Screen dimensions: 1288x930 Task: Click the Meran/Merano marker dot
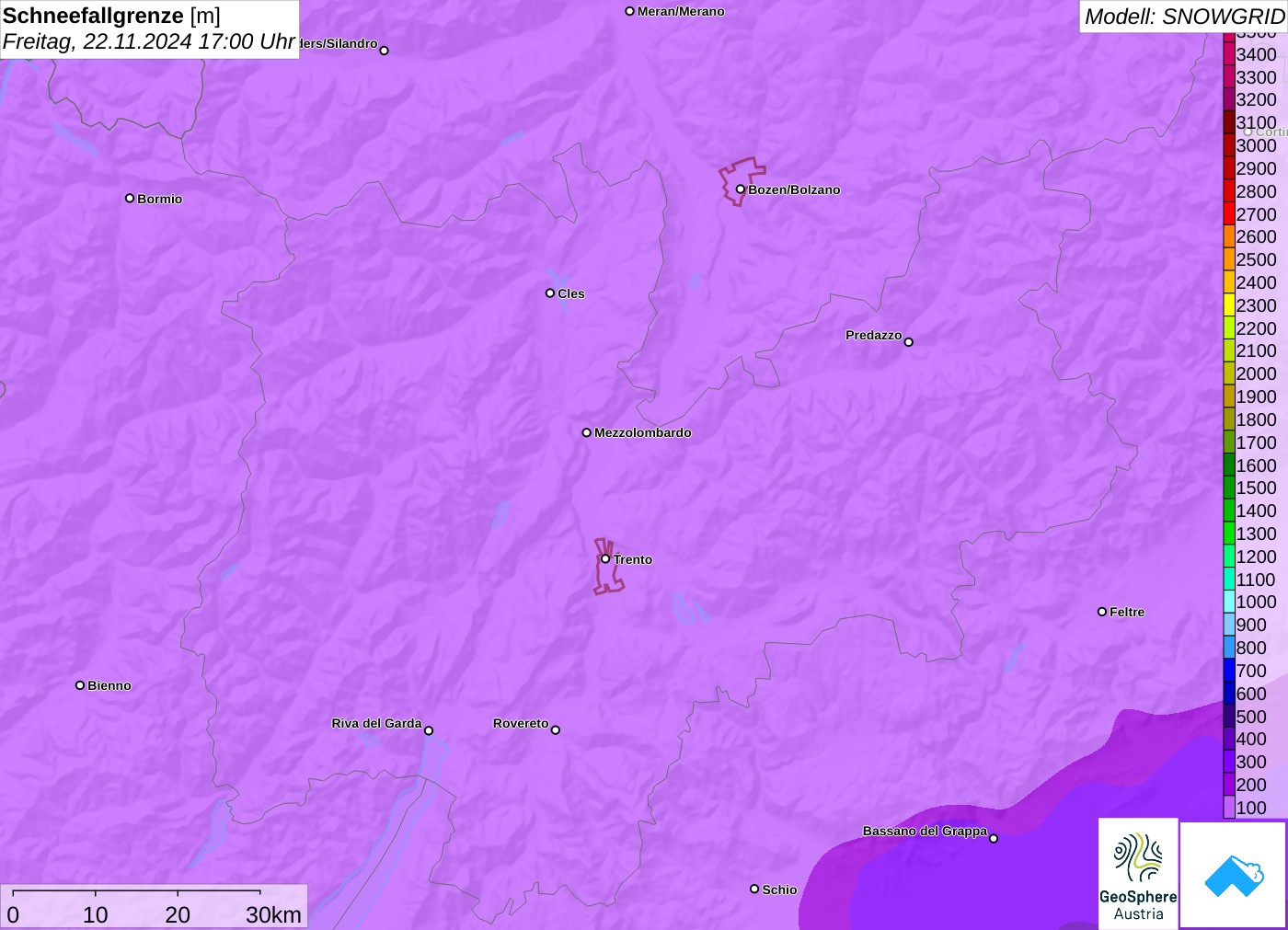coord(629,11)
